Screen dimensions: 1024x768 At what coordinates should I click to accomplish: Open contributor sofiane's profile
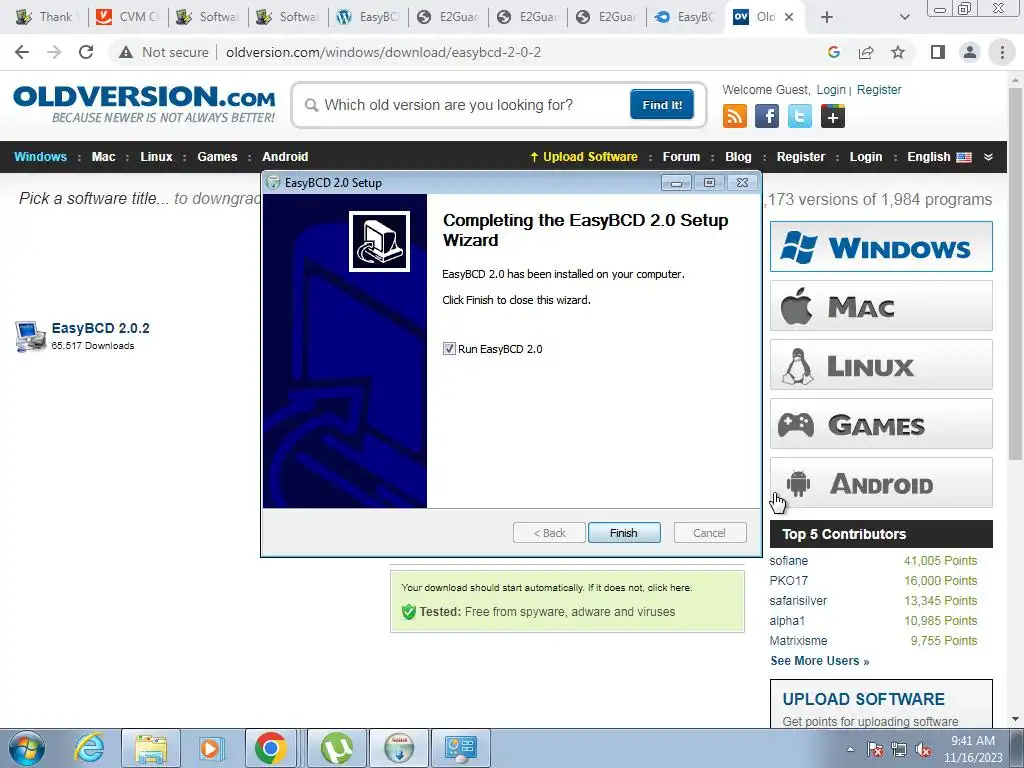(x=788, y=560)
